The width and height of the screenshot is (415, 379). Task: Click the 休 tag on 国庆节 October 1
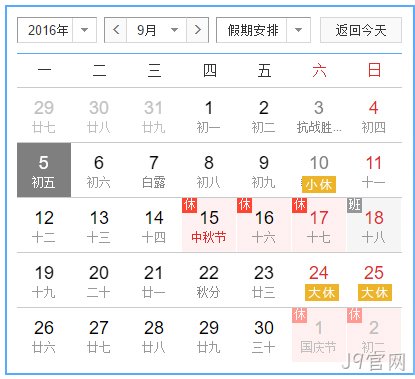299,315
